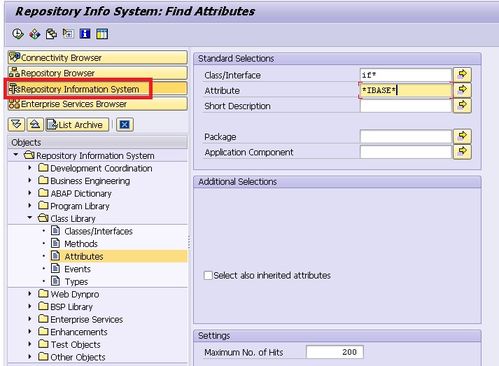Expand the Web Dynpro folder
The height and width of the screenshot is (366, 499).
30,294
